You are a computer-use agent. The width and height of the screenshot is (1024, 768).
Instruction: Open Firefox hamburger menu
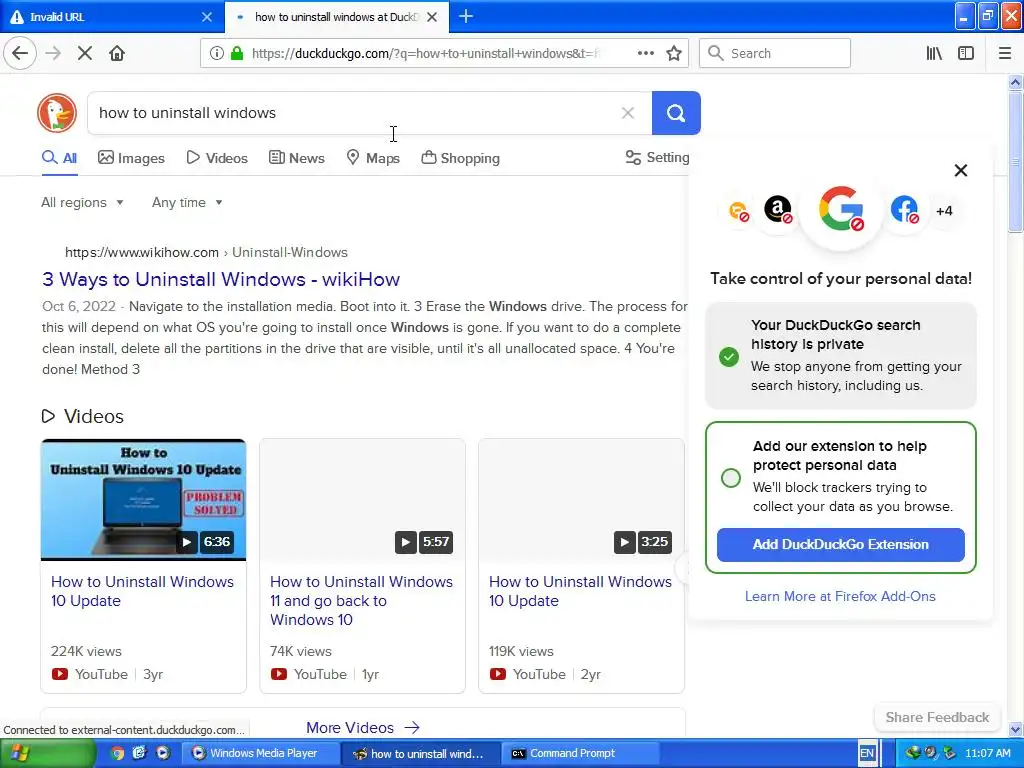[x=1005, y=54]
